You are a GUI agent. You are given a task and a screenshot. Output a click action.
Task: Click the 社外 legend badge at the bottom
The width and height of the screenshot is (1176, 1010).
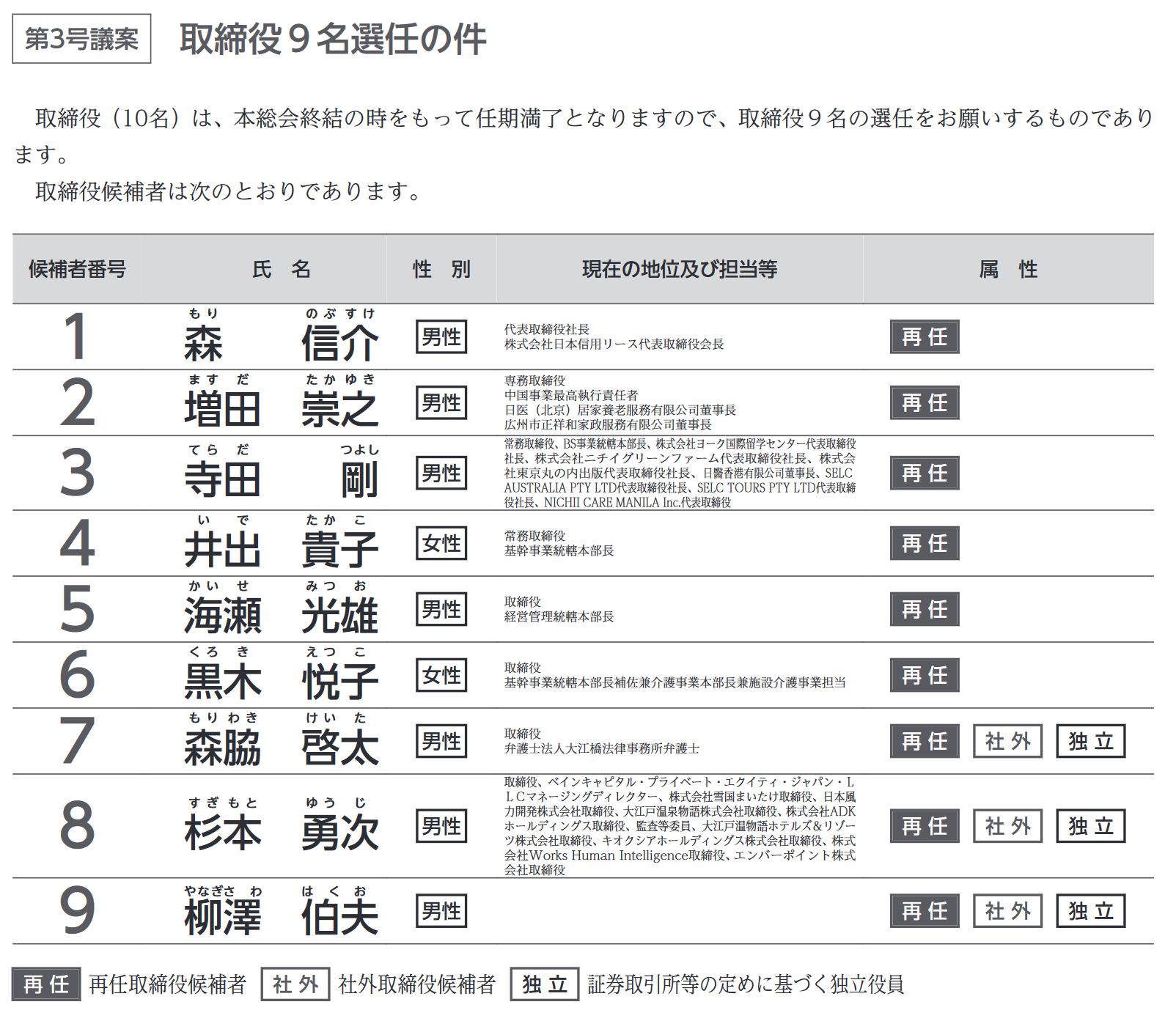point(295,984)
